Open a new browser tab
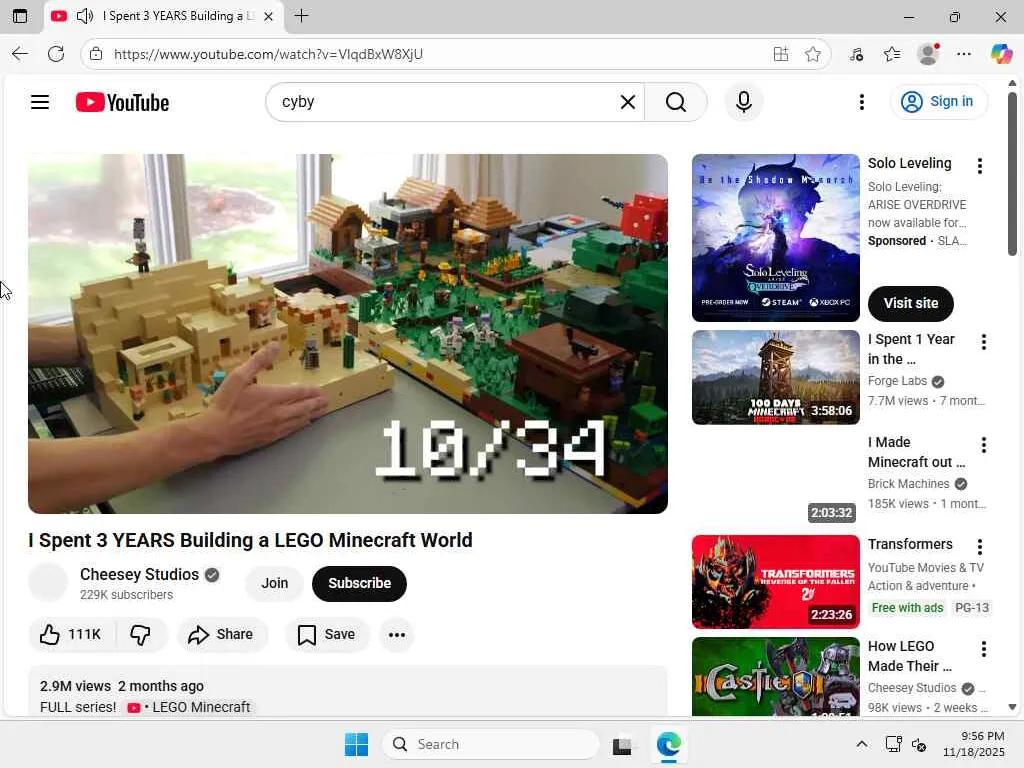1024x768 pixels. coord(301,16)
